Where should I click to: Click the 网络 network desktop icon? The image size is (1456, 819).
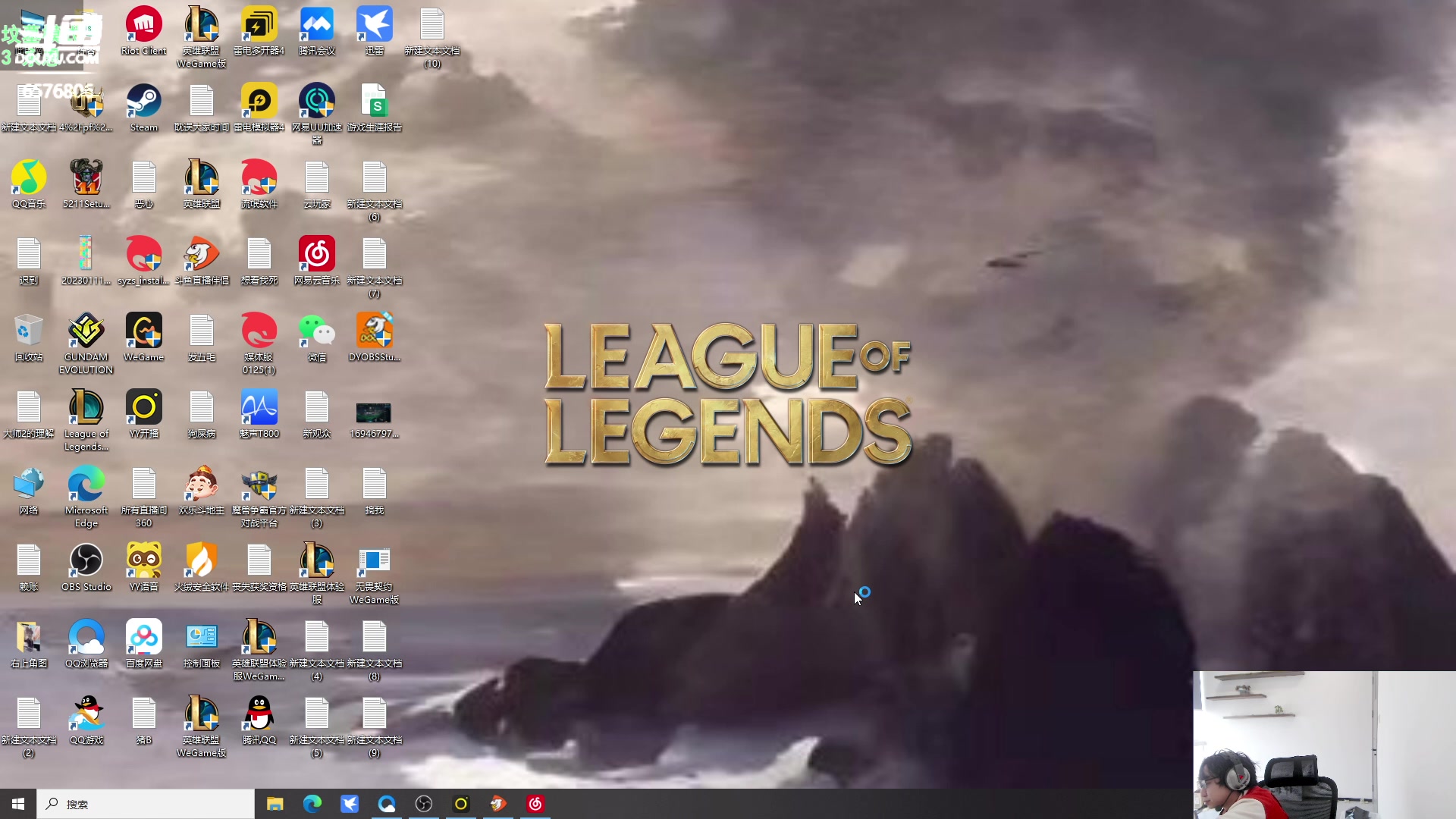point(29,491)
